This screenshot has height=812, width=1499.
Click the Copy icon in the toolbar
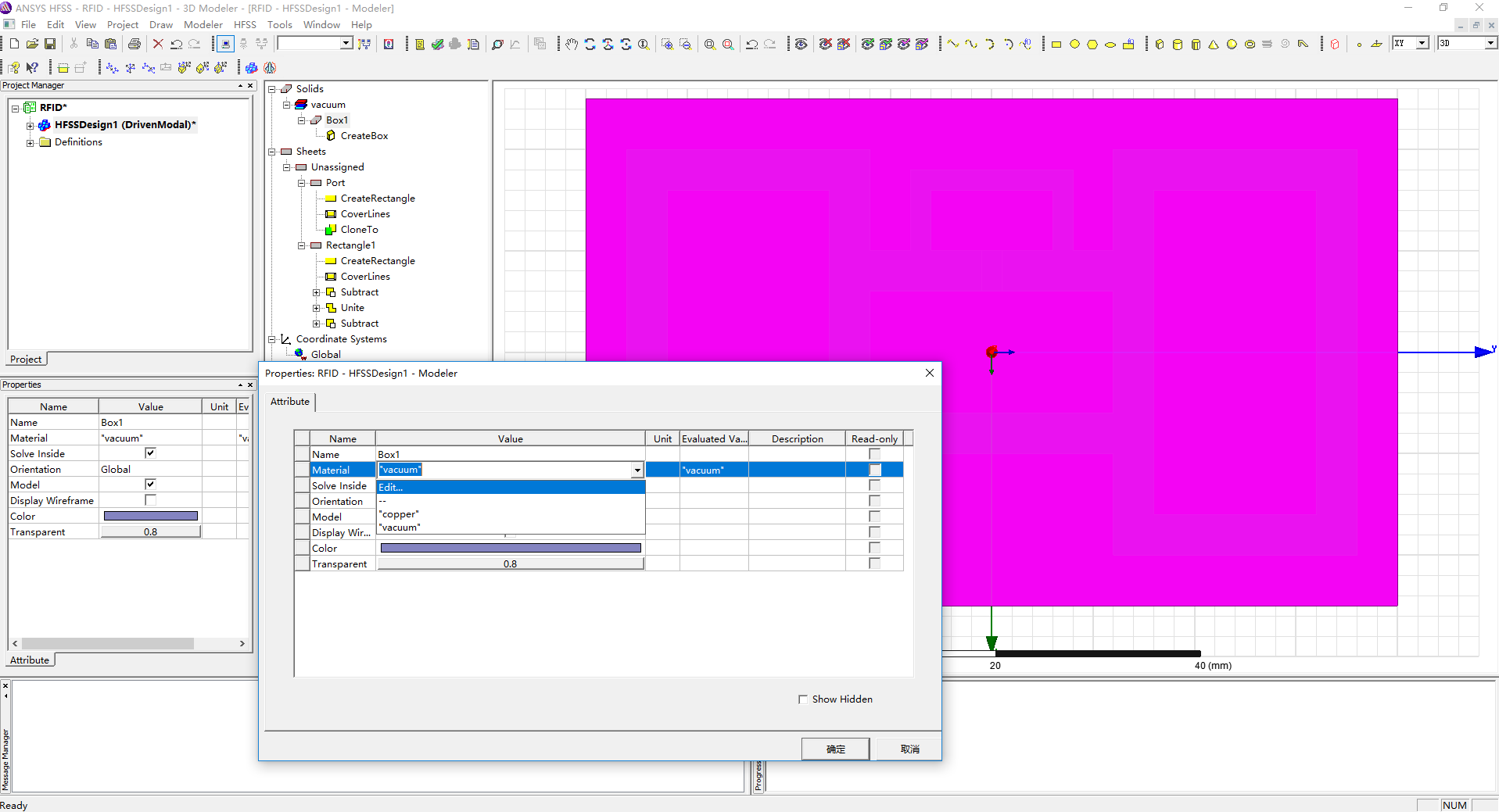[92, 44]
